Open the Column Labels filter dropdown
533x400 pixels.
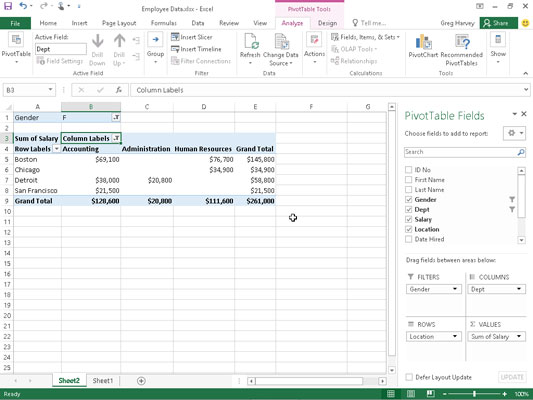[x=116, y=138]
